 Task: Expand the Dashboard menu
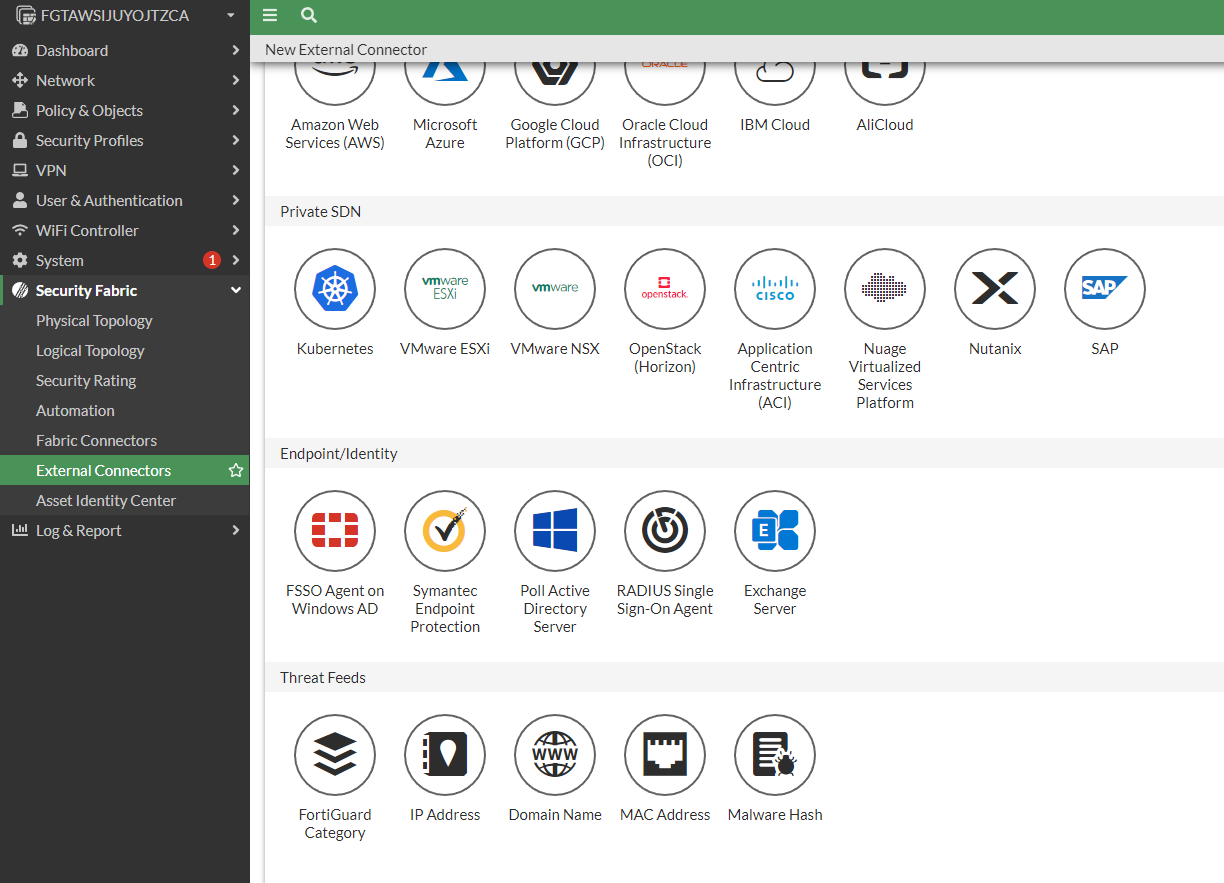[x=125, y=50]
